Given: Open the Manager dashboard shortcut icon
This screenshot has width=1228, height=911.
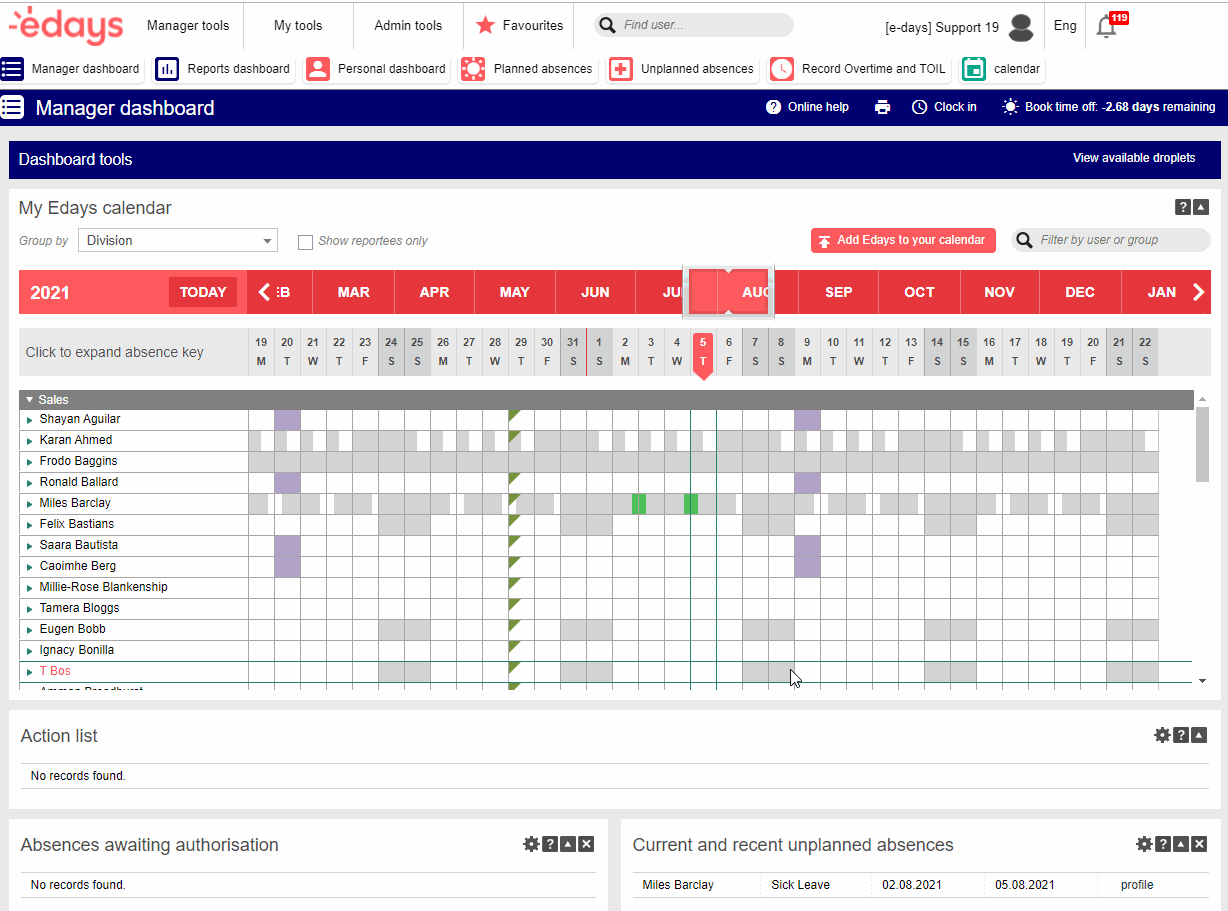Looking at the screenshot, I should tap(12, 69).
